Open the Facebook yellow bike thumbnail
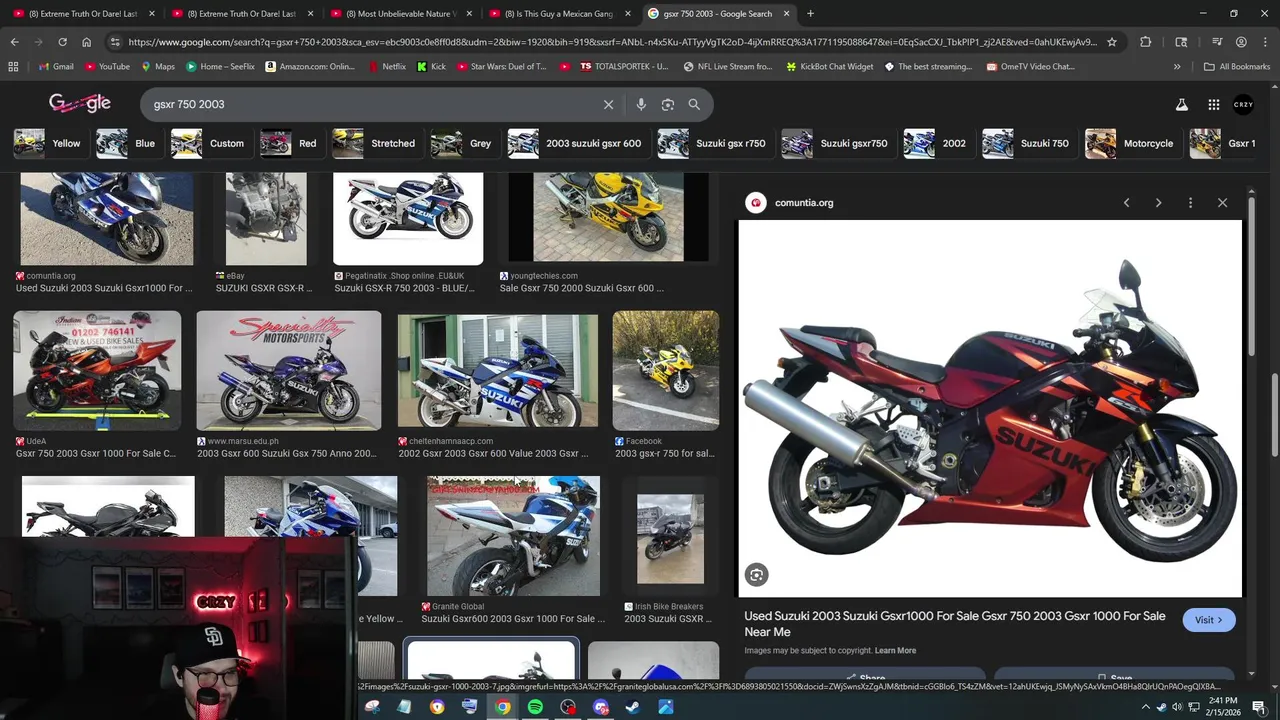Viewport: 1280px width, 720px height. [666, 370]
